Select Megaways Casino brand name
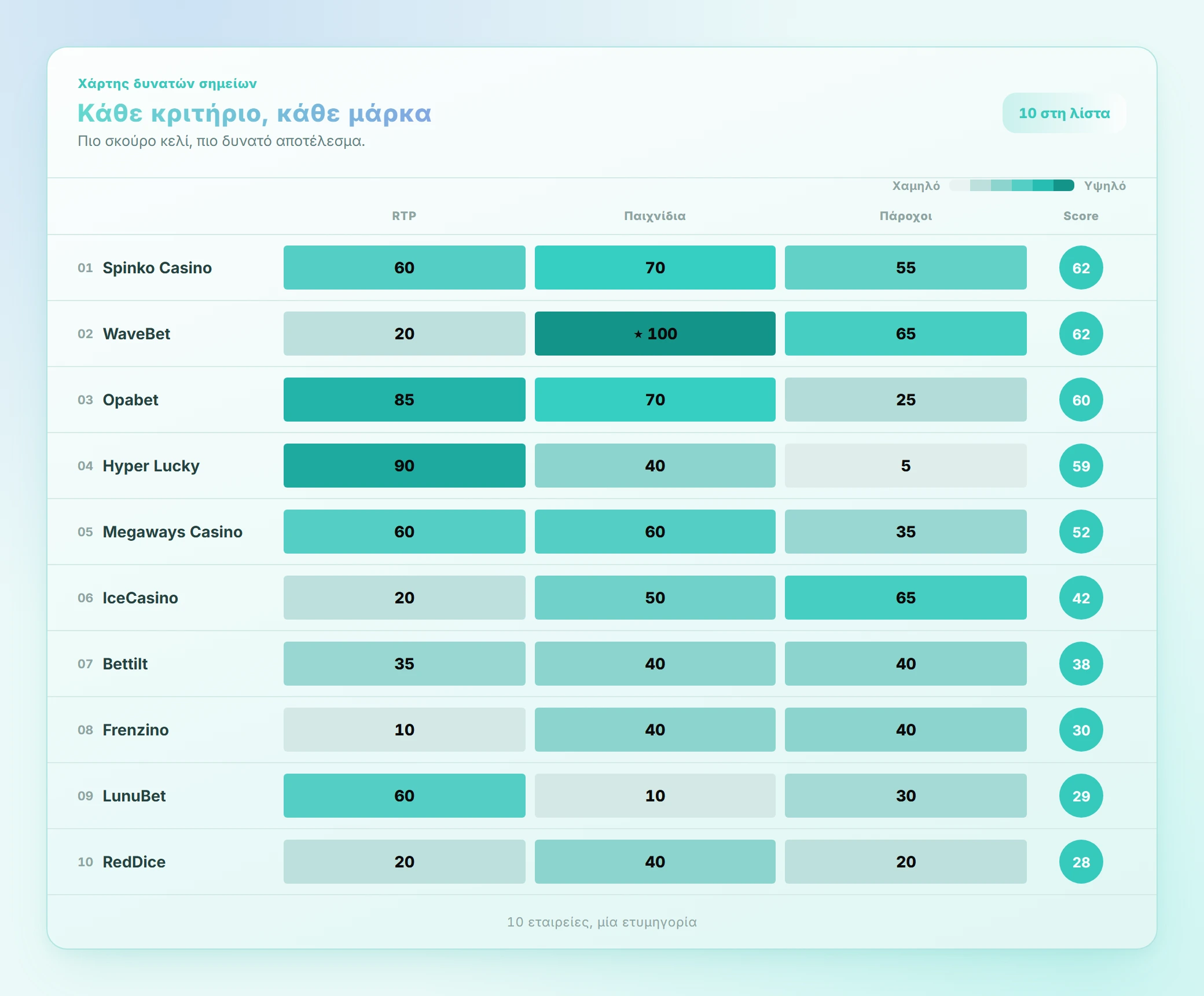The width and height of the screenshot is (1204, 996). [x=172, y=532]
